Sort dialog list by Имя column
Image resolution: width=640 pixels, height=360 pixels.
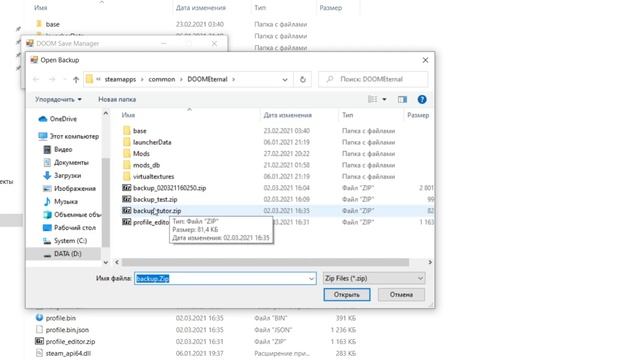128,115
